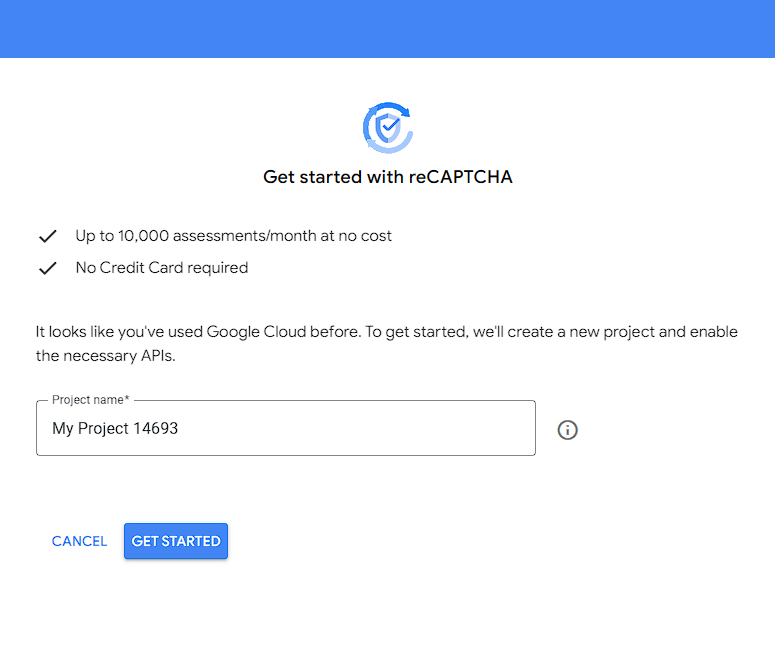This screenshot has width=775, height=666.
Task: Click the GET STARTED button
Action: click(x=176, y=541)
